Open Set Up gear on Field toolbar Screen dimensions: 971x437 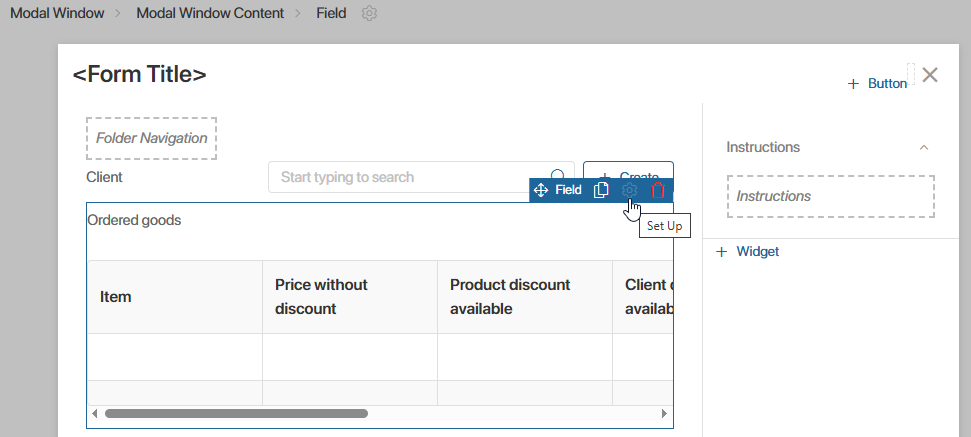pyautogui.click(x=629, y=190)
